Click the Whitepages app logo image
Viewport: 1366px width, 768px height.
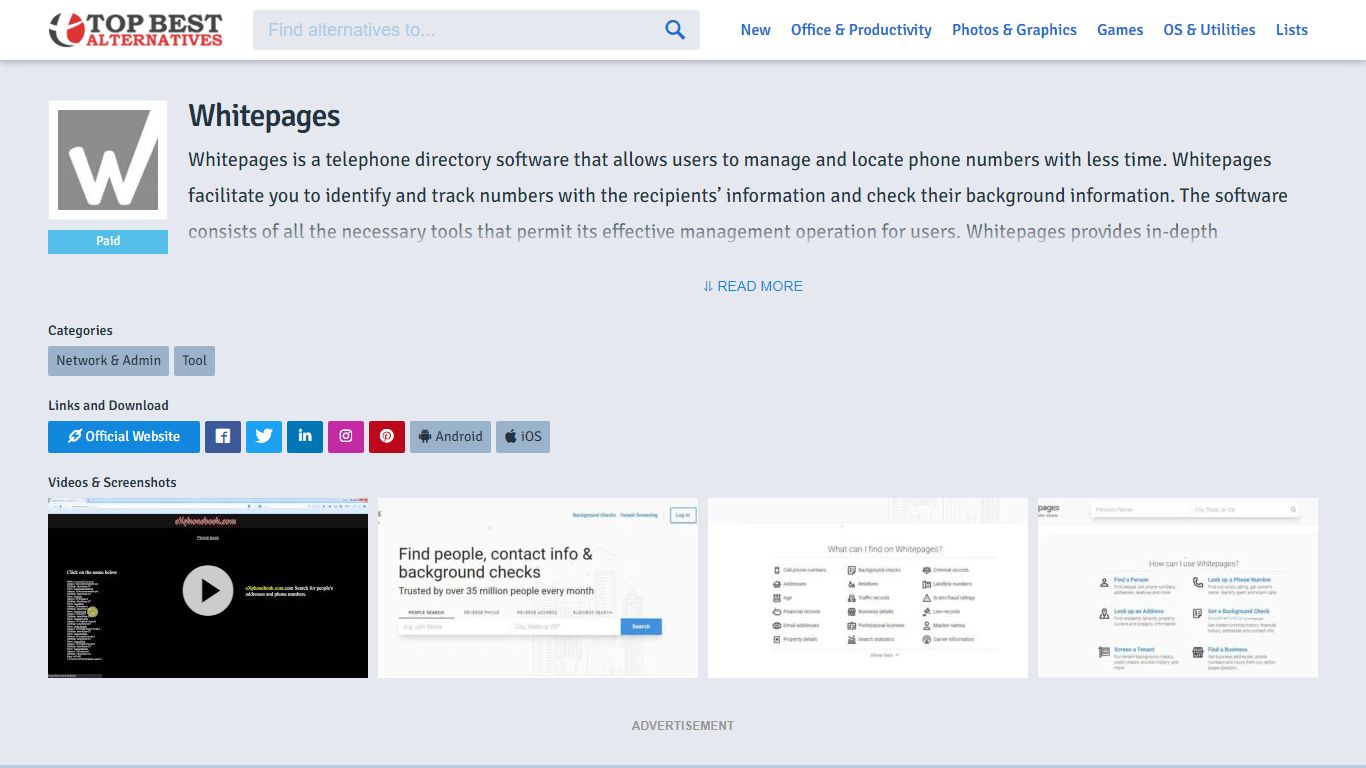point(108,160)
